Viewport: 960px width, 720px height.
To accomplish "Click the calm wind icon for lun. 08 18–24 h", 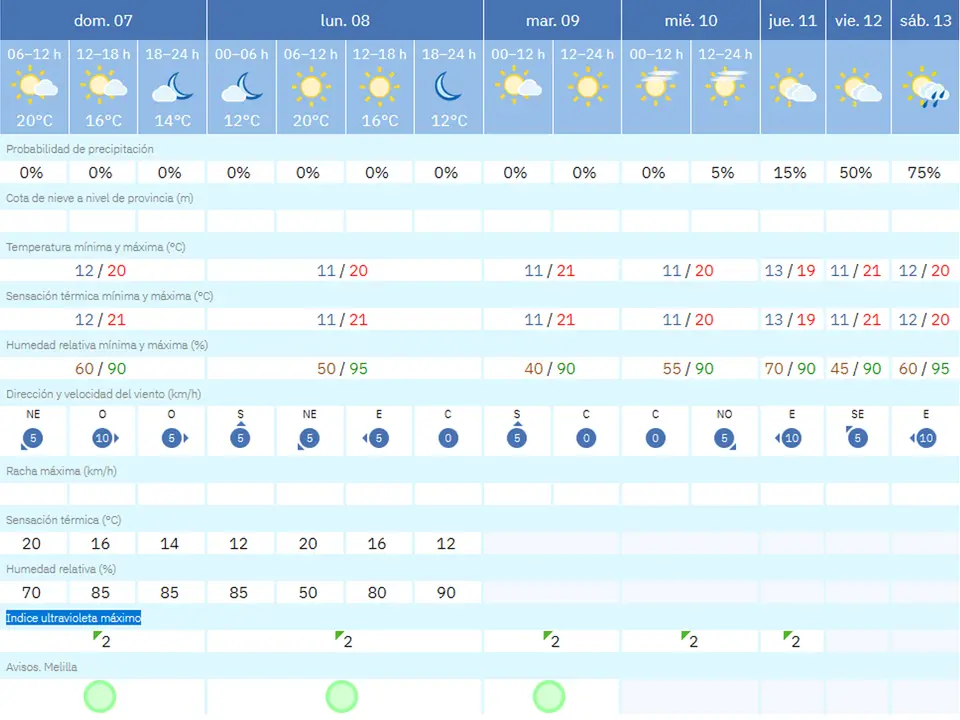I will 448,438.
